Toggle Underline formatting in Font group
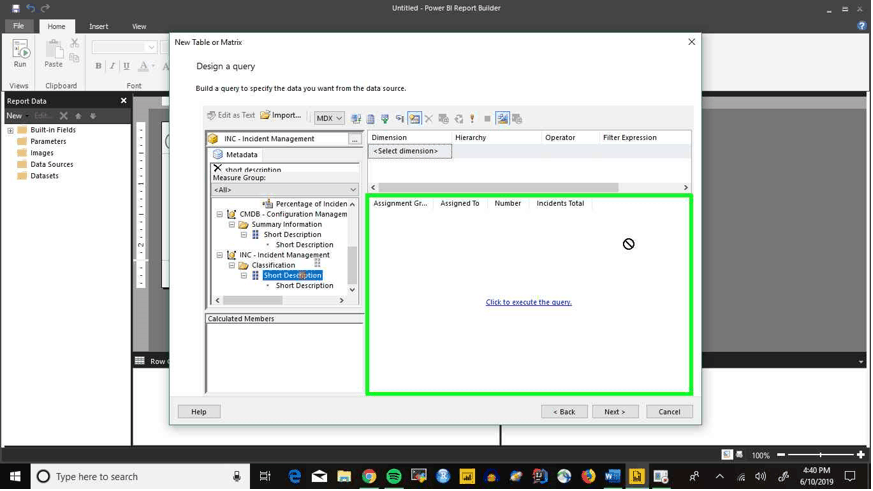The height and width of the screenshot is (491, 873). (126, 66)
